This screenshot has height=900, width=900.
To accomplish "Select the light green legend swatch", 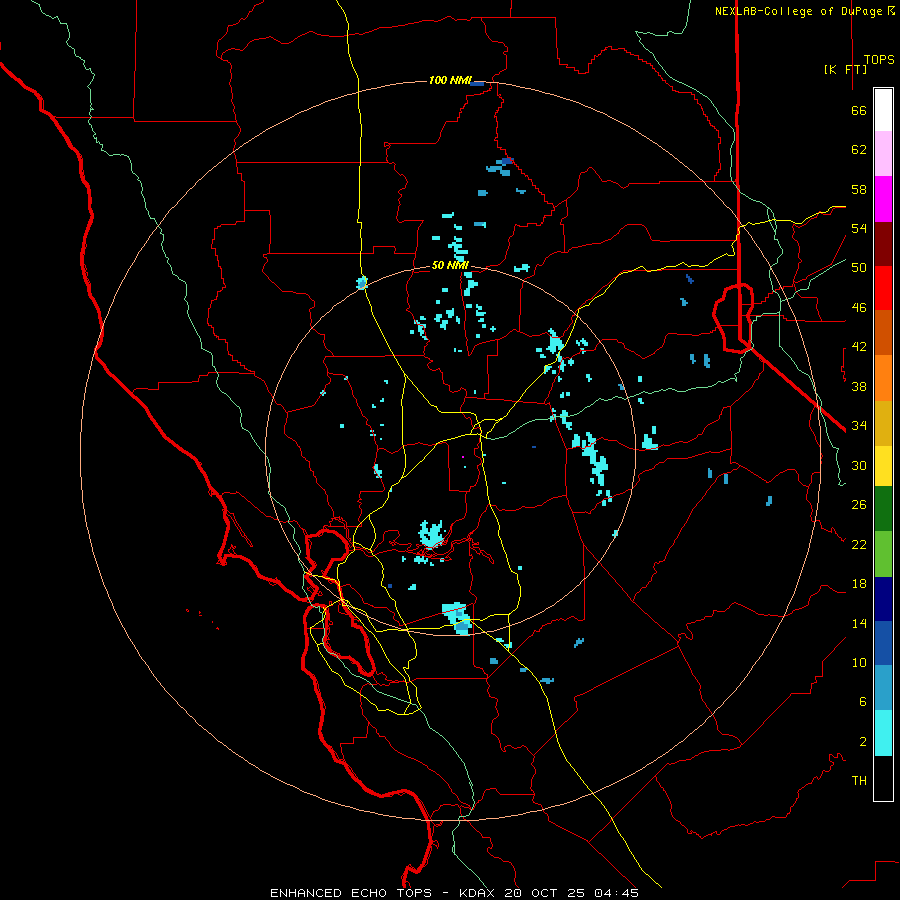I will click(x=883, y=554).
